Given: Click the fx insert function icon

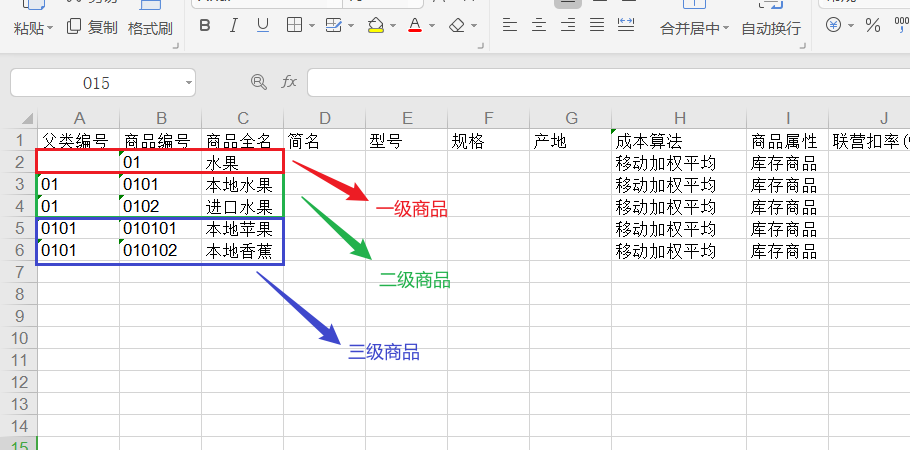Looking at the screenshot, I should [289, 81].
